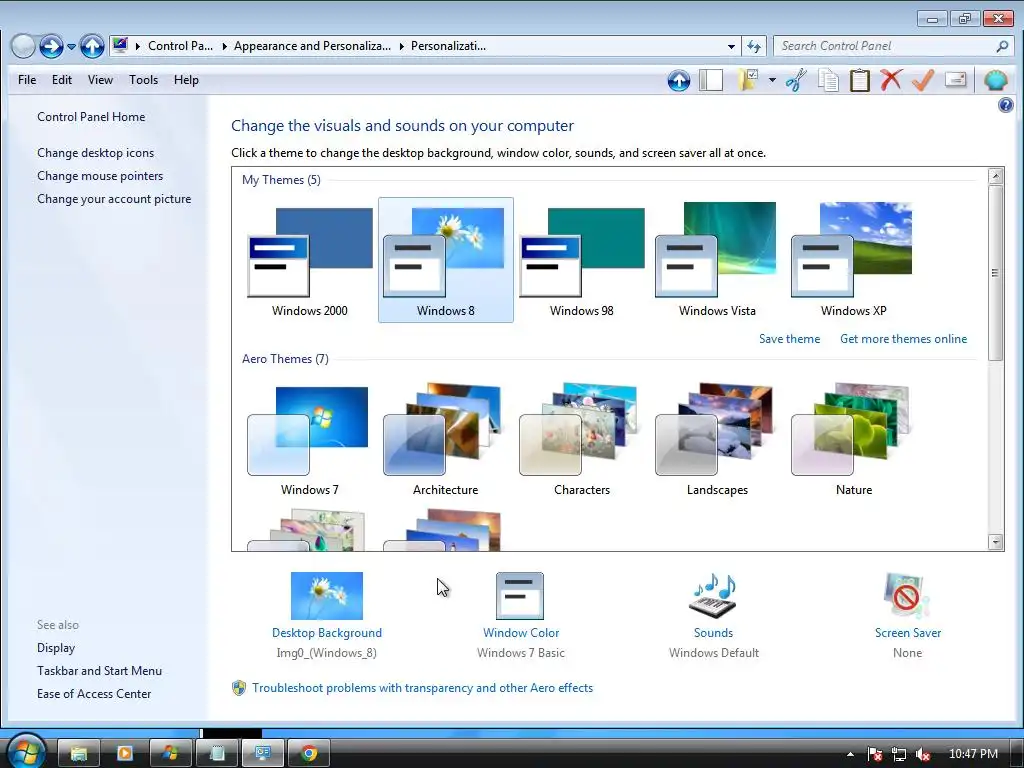Viewport: 1024px width, 768px height.
Task: Select the Landscapes theme
Action: tap(717, 439)
